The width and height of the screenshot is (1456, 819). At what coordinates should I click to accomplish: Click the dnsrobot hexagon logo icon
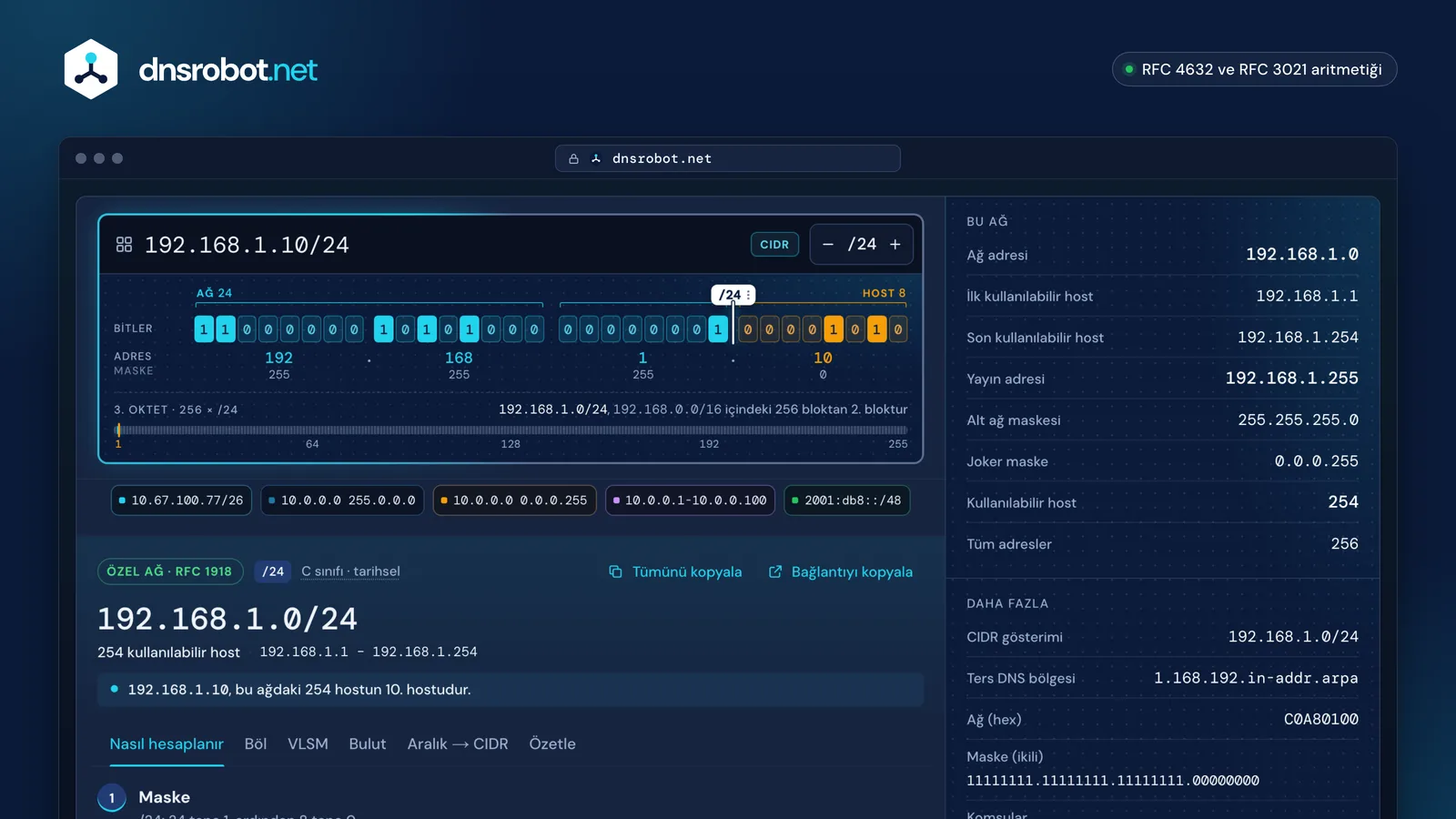click(91, 69)
